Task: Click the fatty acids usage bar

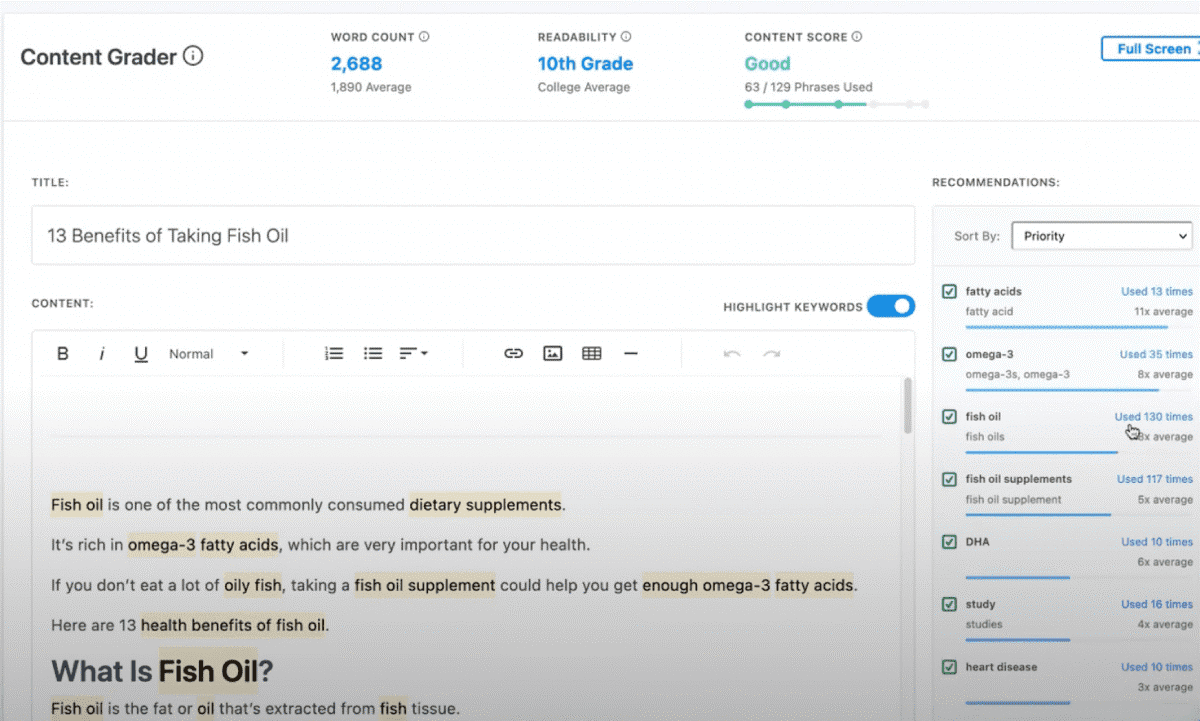Action: click(x=1066, y=327)
